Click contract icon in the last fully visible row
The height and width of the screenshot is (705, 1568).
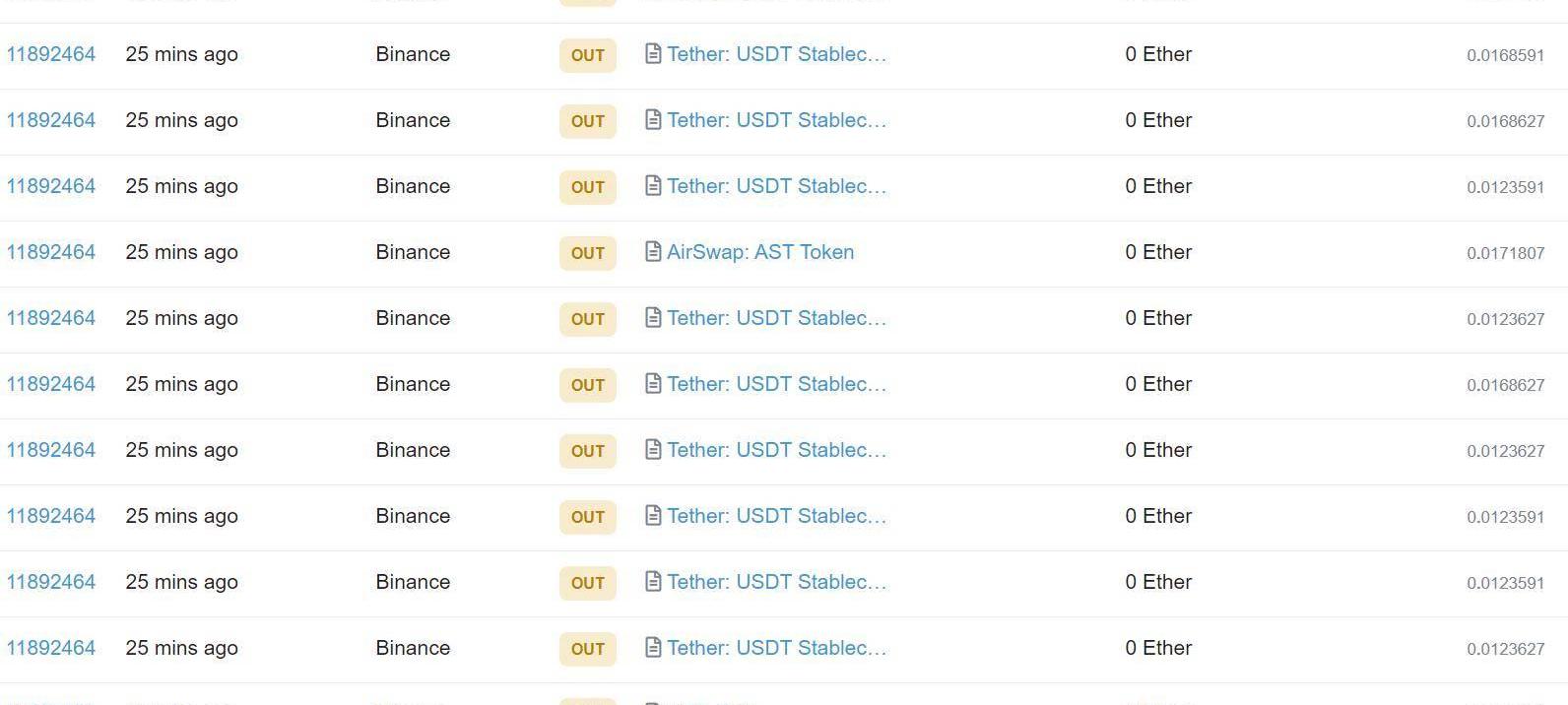tap(652, 648)
